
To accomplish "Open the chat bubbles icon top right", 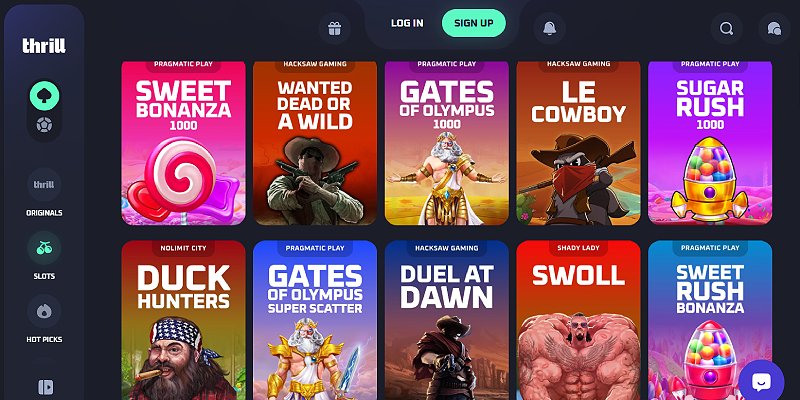I will click(774, 29).
